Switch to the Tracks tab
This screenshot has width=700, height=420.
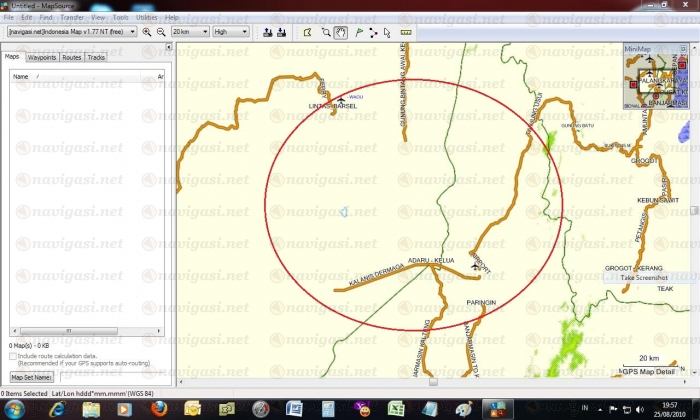pos(97,58)
